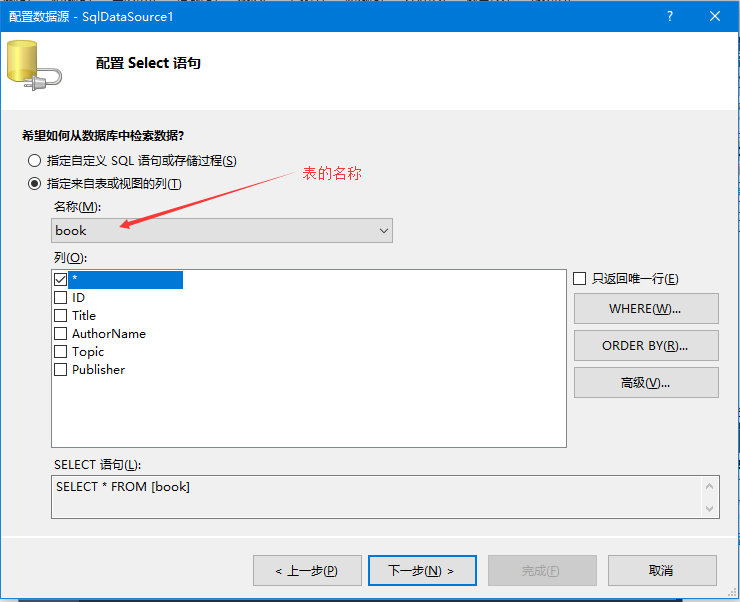Enable the AuthorName column checkbox
Image resolution: width=740 pixels, height=602 pixels.
(x=61, y=334)
